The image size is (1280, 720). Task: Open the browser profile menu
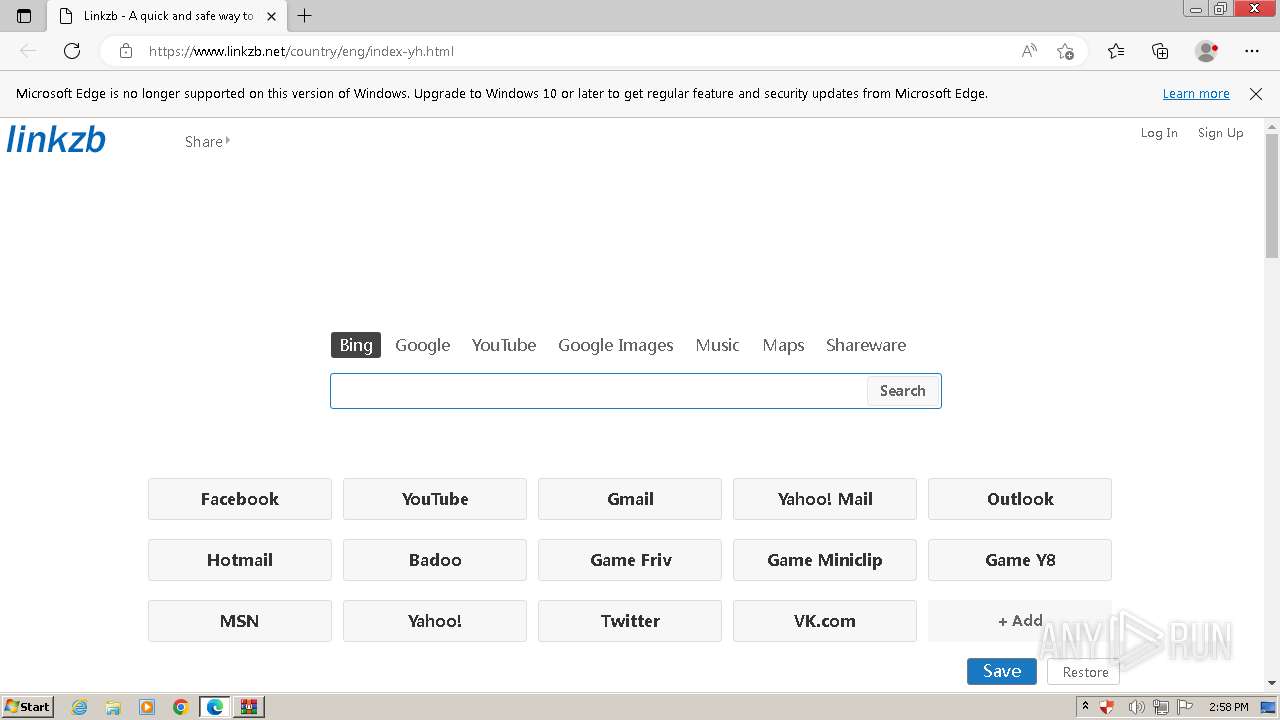(x=1207, y=51)
